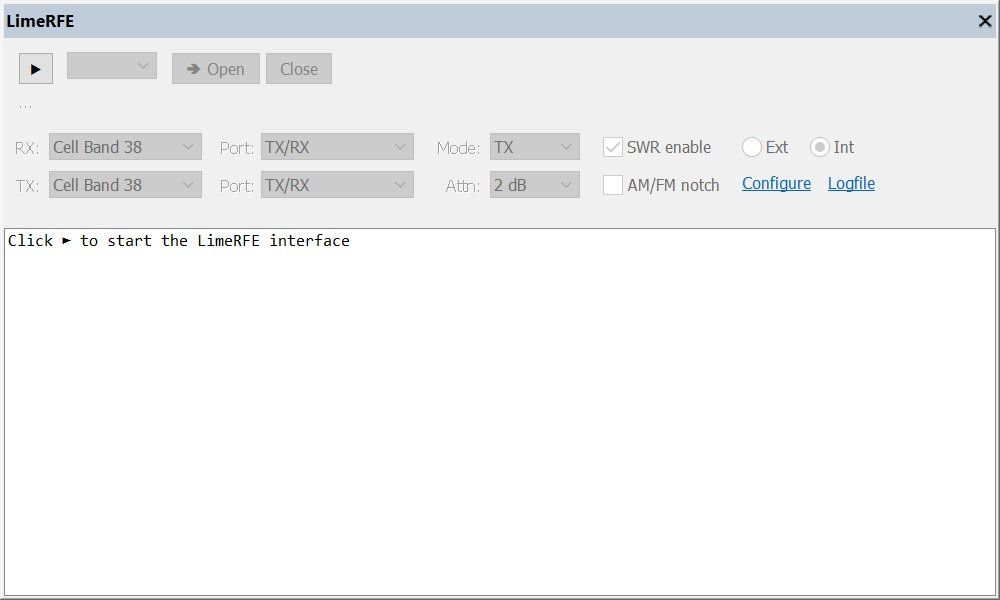Click inside the log output text area
Screen dimensions: 1000x600
pos(500,413)
